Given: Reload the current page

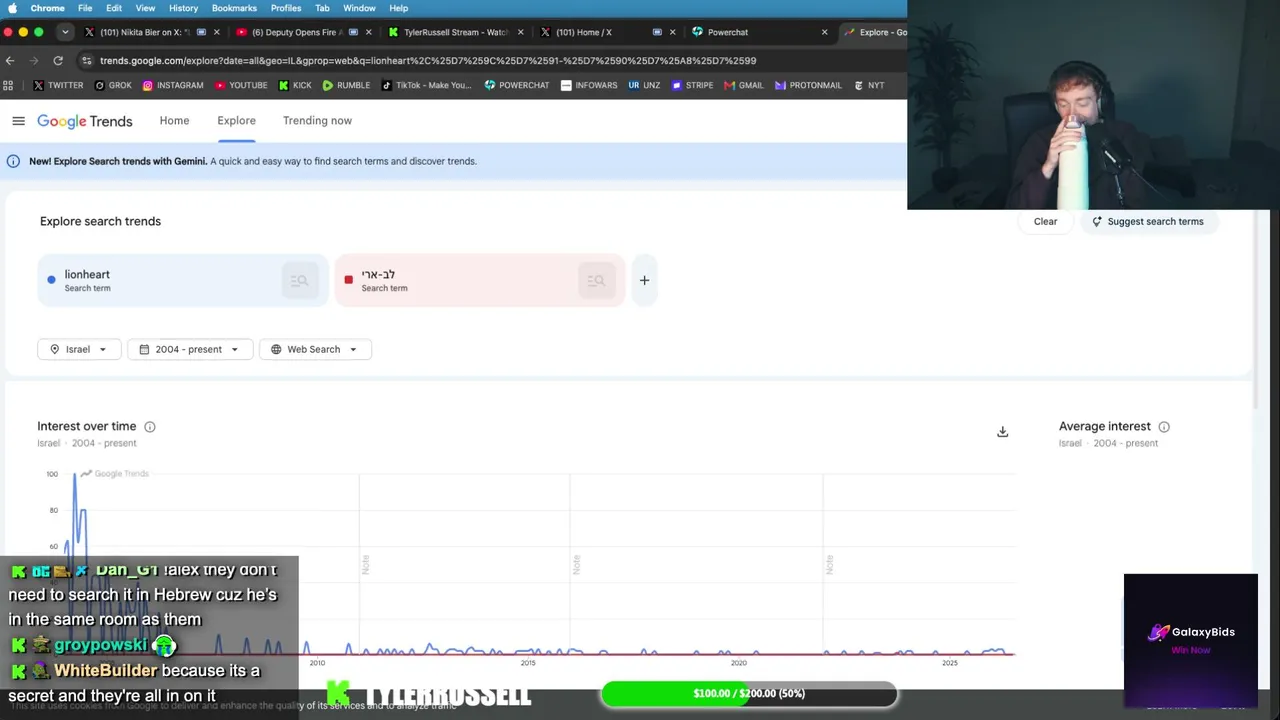Looking at the screenshot, I should coord(58,60).
